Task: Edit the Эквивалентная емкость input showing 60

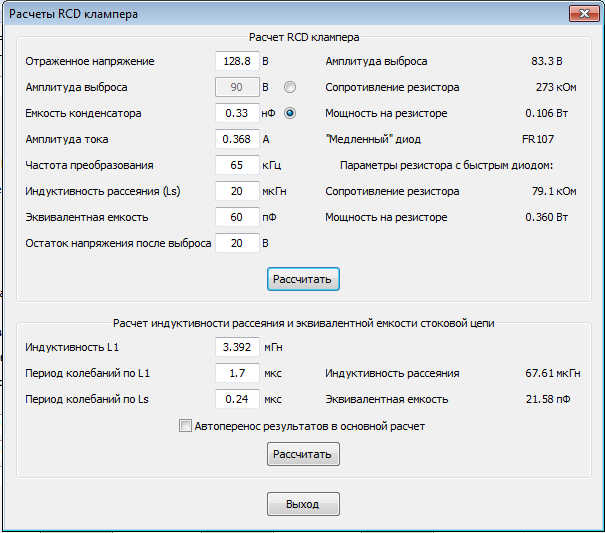Action: [x=237, y=217]
